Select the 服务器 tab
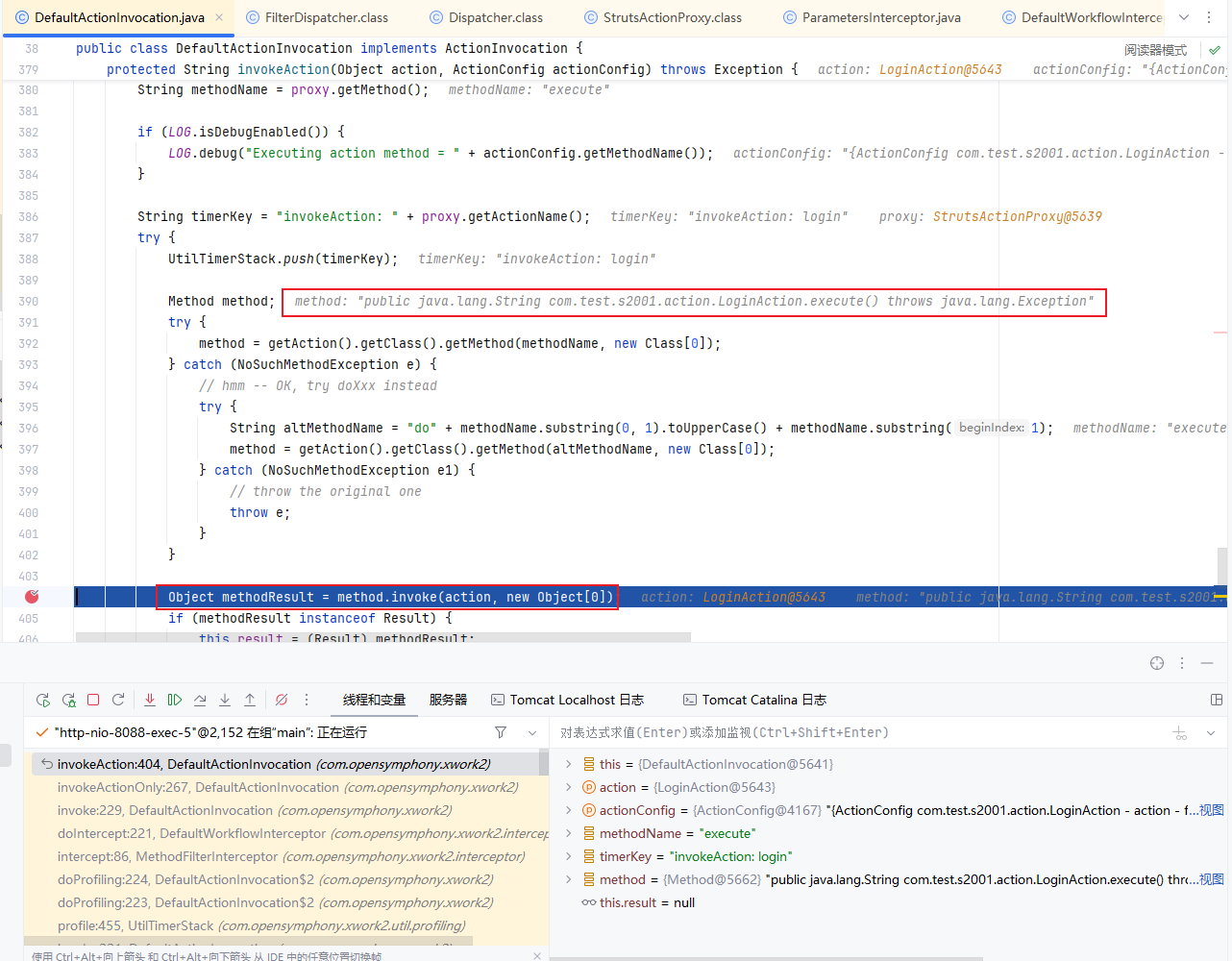This screenshot has width=1232, height=961. pyautogui.click(x=448, y=700)
